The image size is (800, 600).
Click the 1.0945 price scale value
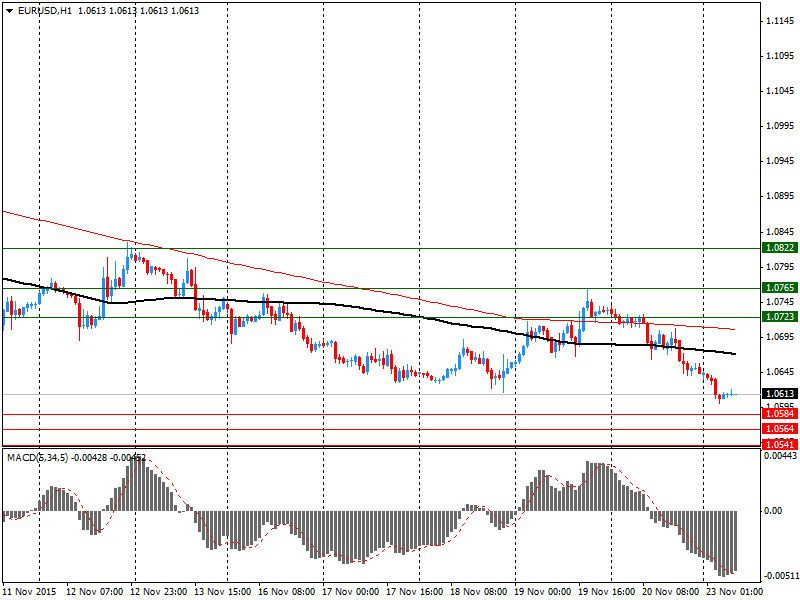tap(781, 161)
